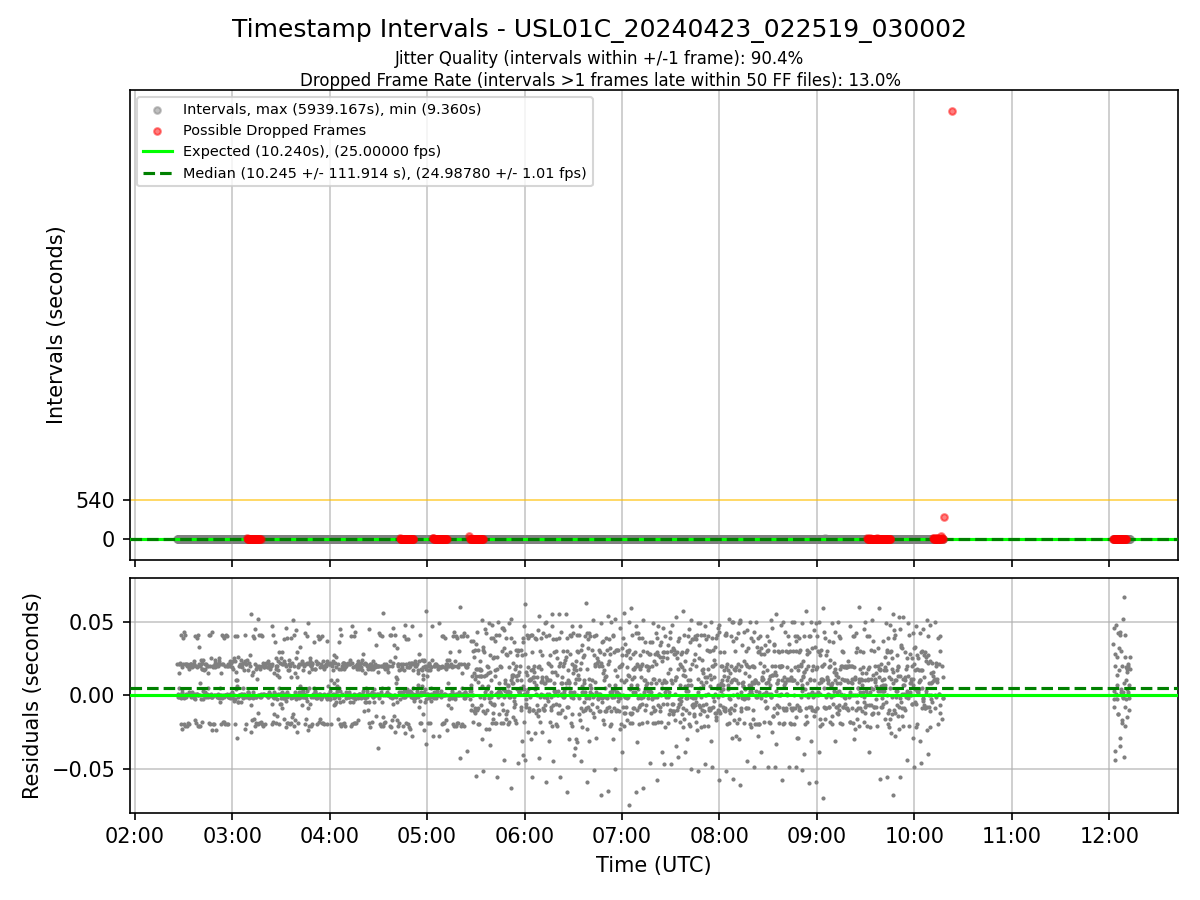The width and height of the screenshot is (1200, 900).
Task: Select the 'Jitter Quality' 90.4% subtitle line
Action: pyautogui.click(x=599, y=58)
